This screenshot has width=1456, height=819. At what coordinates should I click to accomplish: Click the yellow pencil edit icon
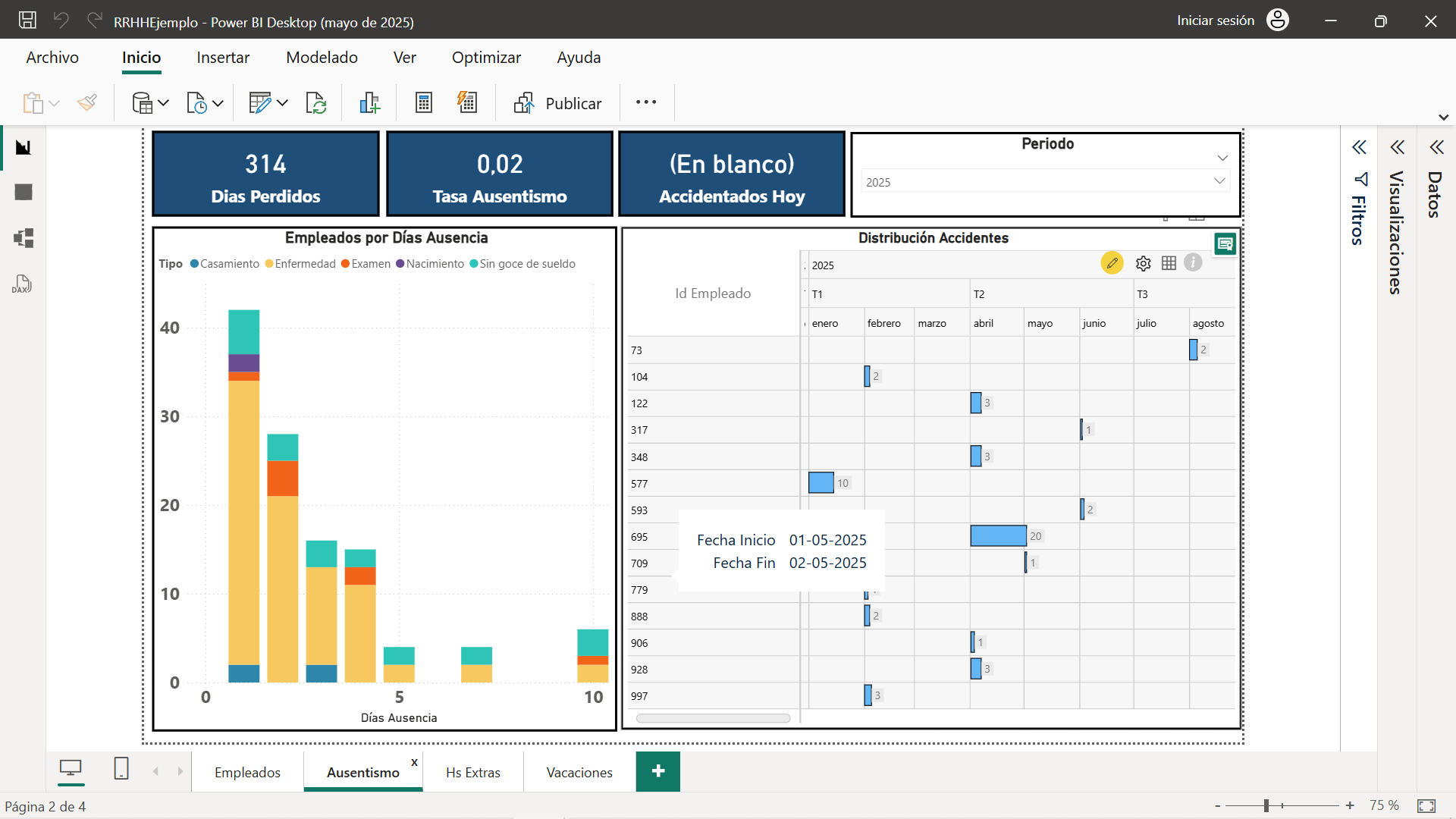(1112, 263)
